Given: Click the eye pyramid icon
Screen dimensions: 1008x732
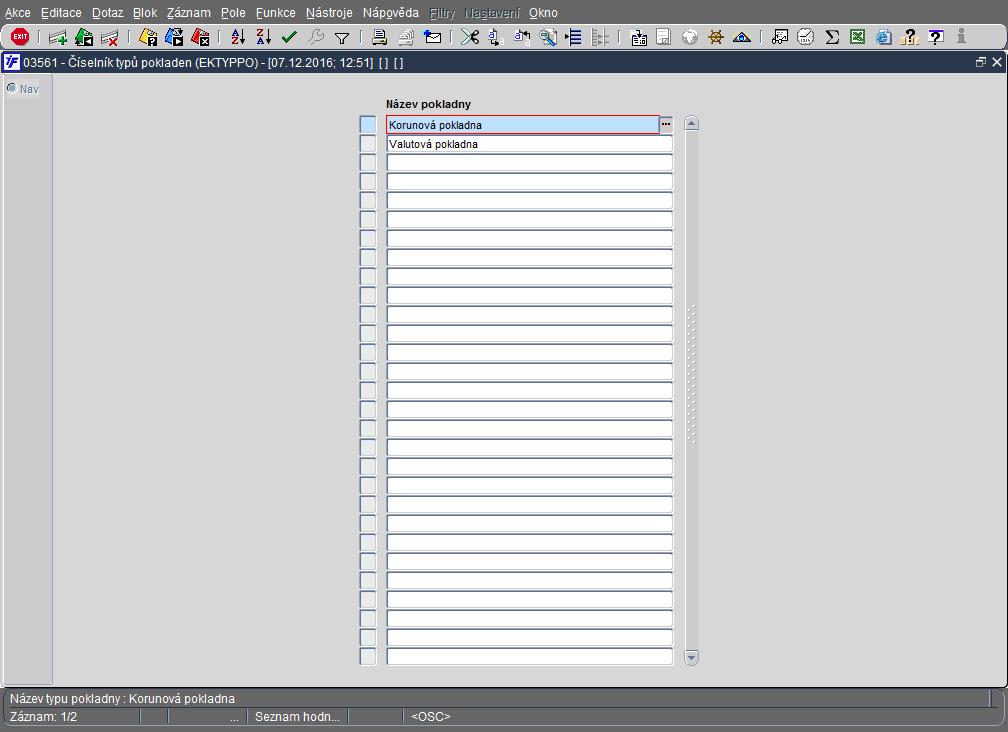Looking at the screenshot, I should [x=742, y=37].
